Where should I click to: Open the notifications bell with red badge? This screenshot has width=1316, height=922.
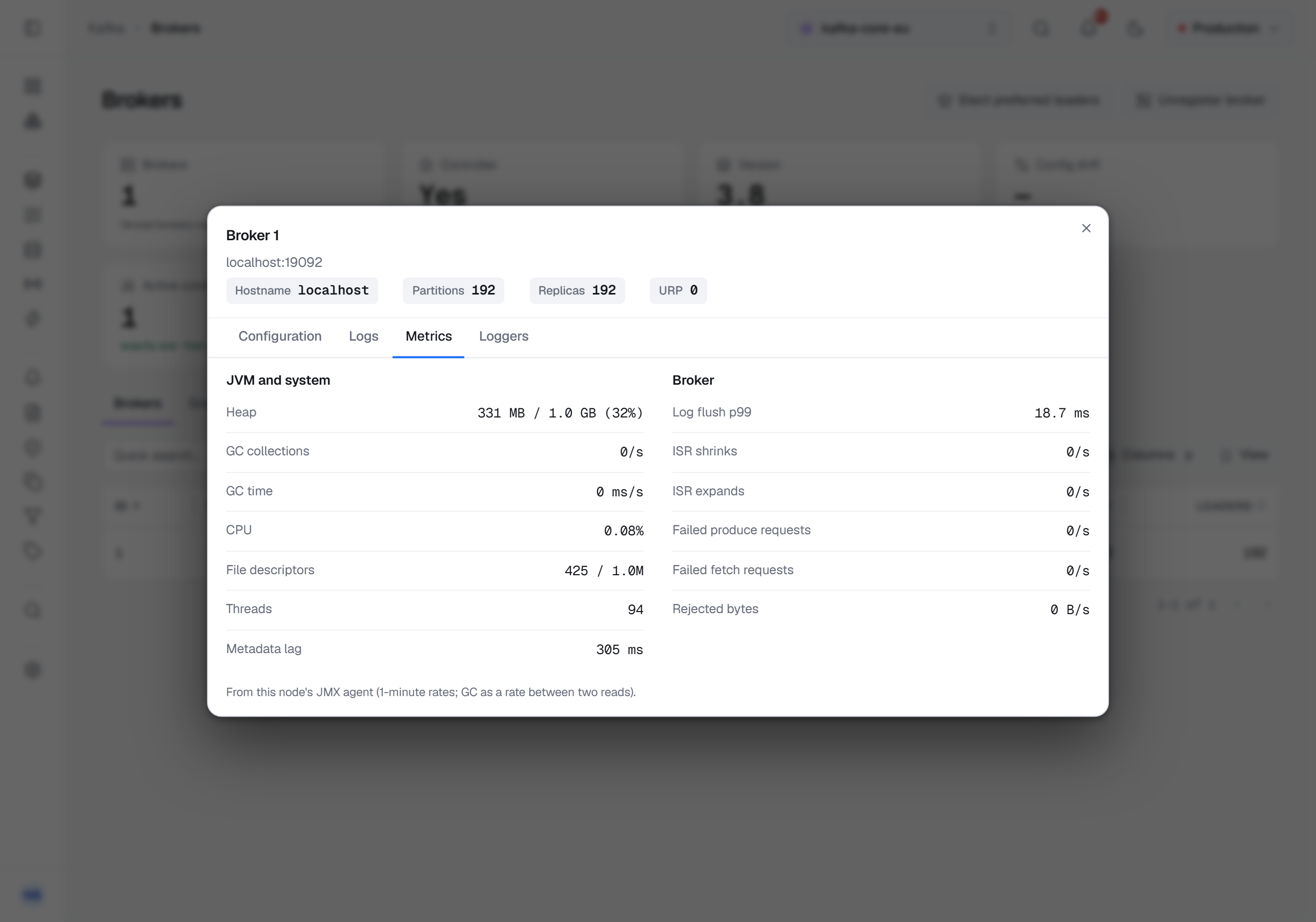pyautogui.click(x=1089, y=28)
